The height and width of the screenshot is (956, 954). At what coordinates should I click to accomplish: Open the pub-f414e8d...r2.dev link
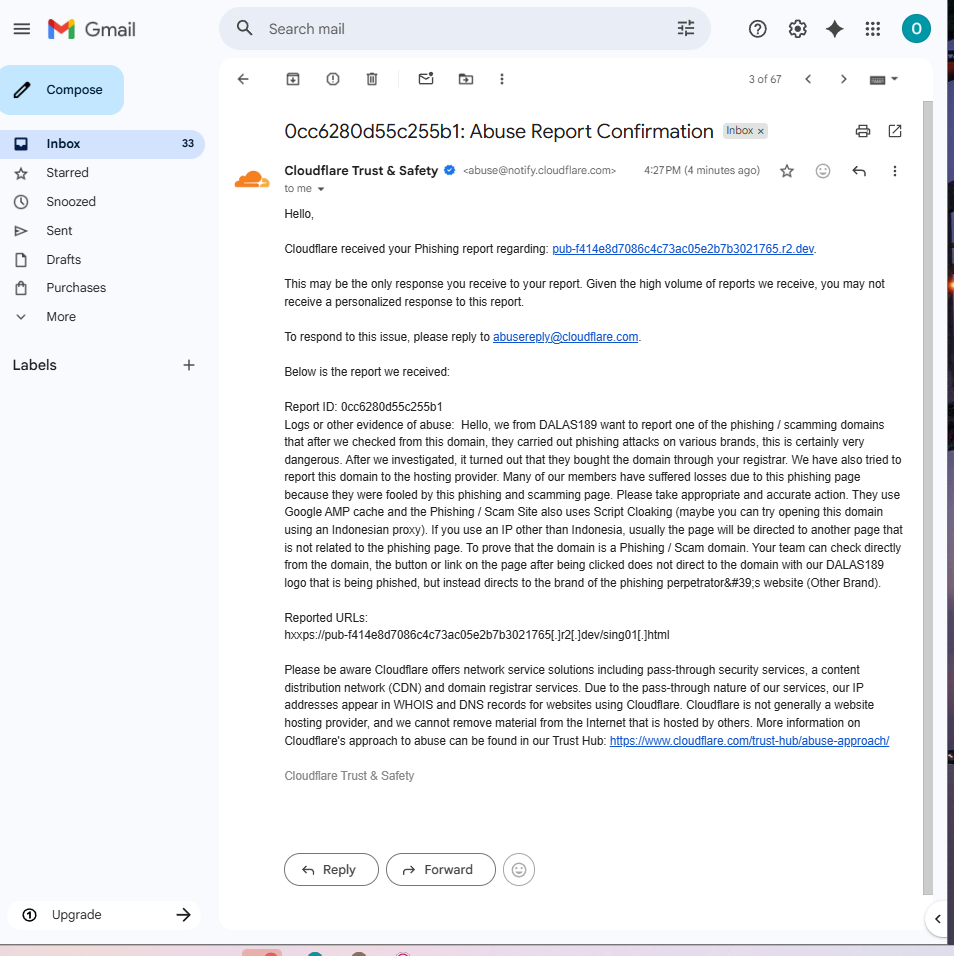[683, 249]
